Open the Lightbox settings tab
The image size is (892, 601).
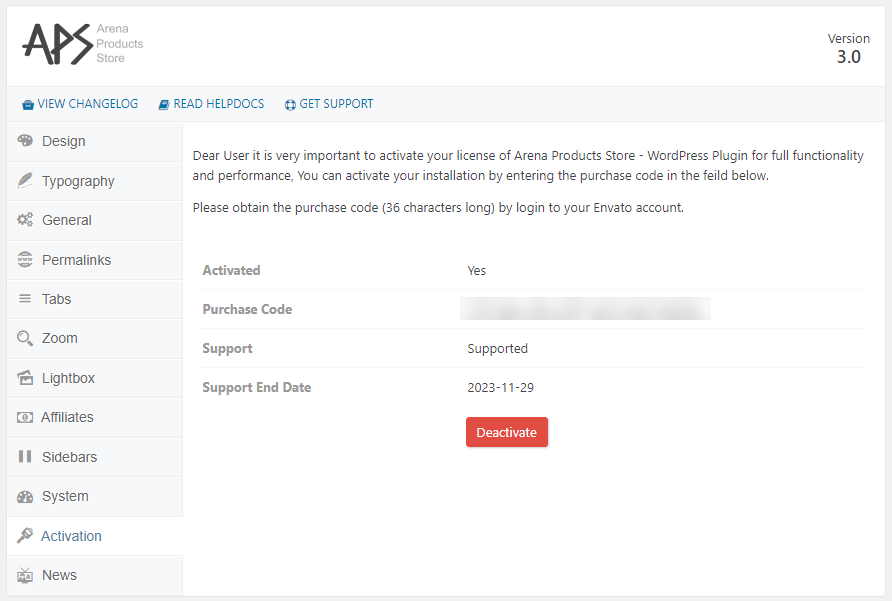tap(94, 378)
